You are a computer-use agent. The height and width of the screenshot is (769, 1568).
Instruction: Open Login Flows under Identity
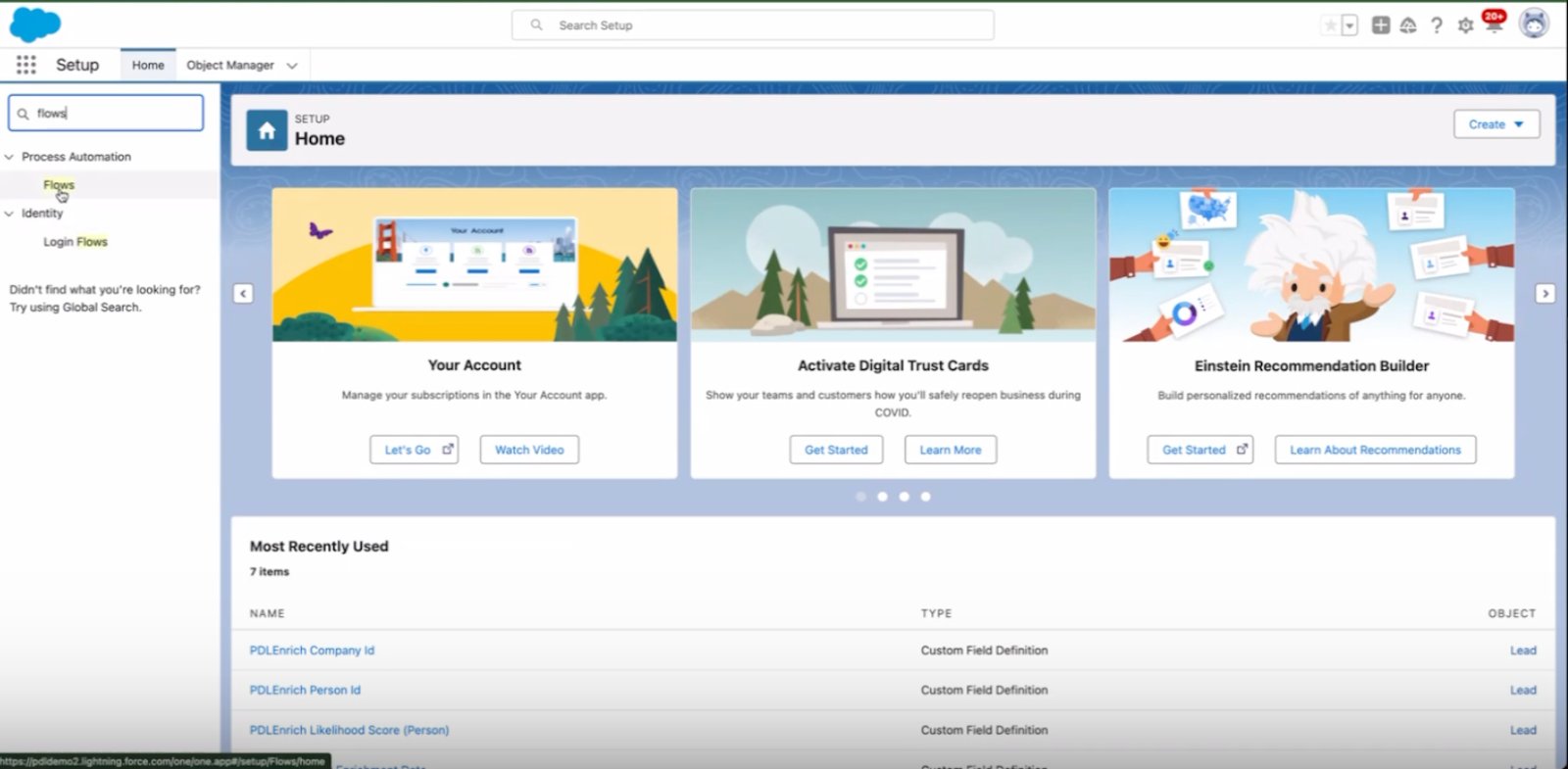click(75, 242)
